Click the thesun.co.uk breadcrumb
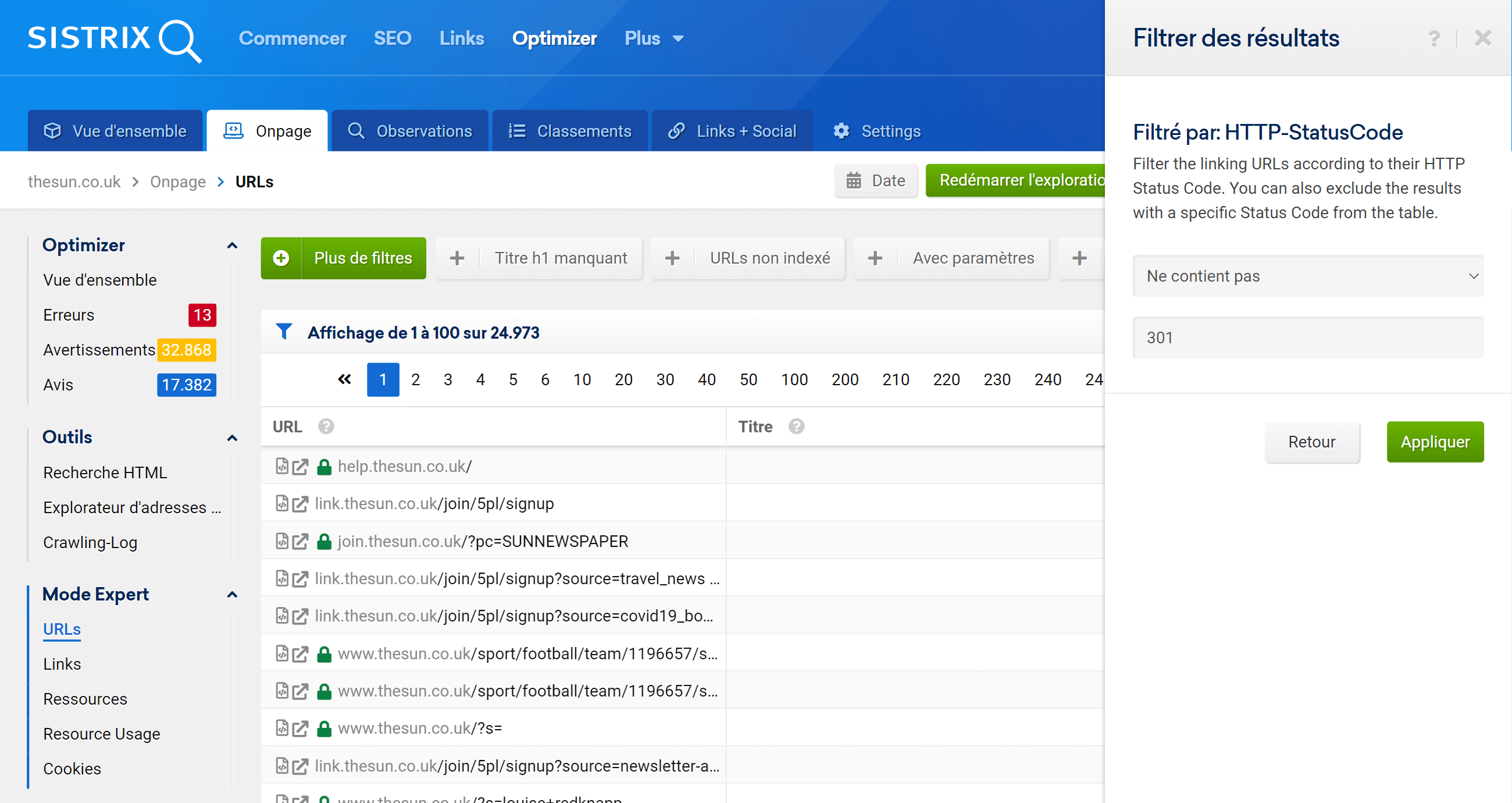This screenshot has height=803, width=1512. 74,182
